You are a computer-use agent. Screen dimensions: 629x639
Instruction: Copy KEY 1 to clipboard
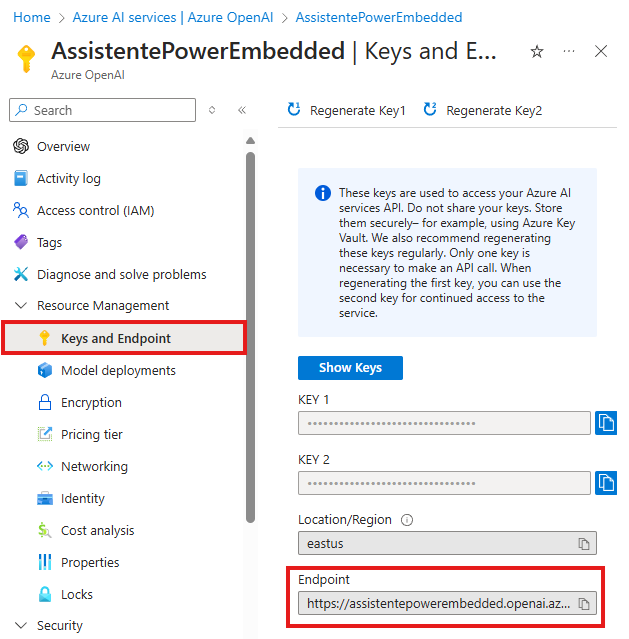[605, 423]
